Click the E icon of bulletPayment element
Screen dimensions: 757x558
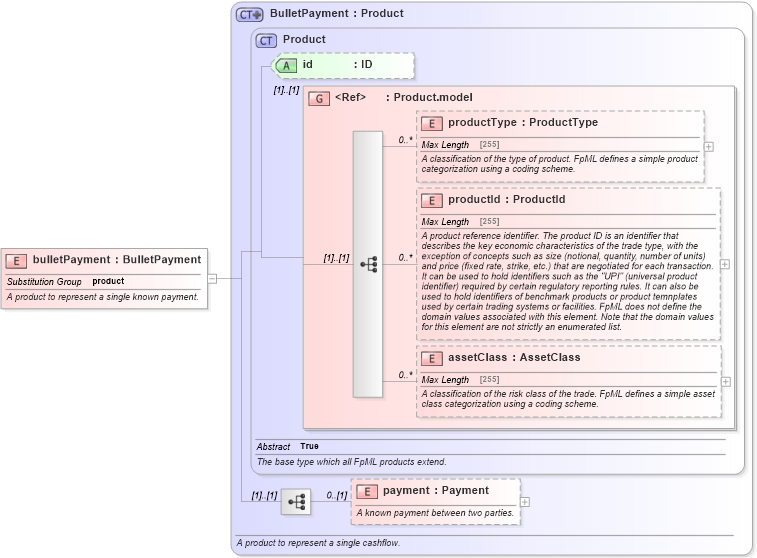coord(16,261)
